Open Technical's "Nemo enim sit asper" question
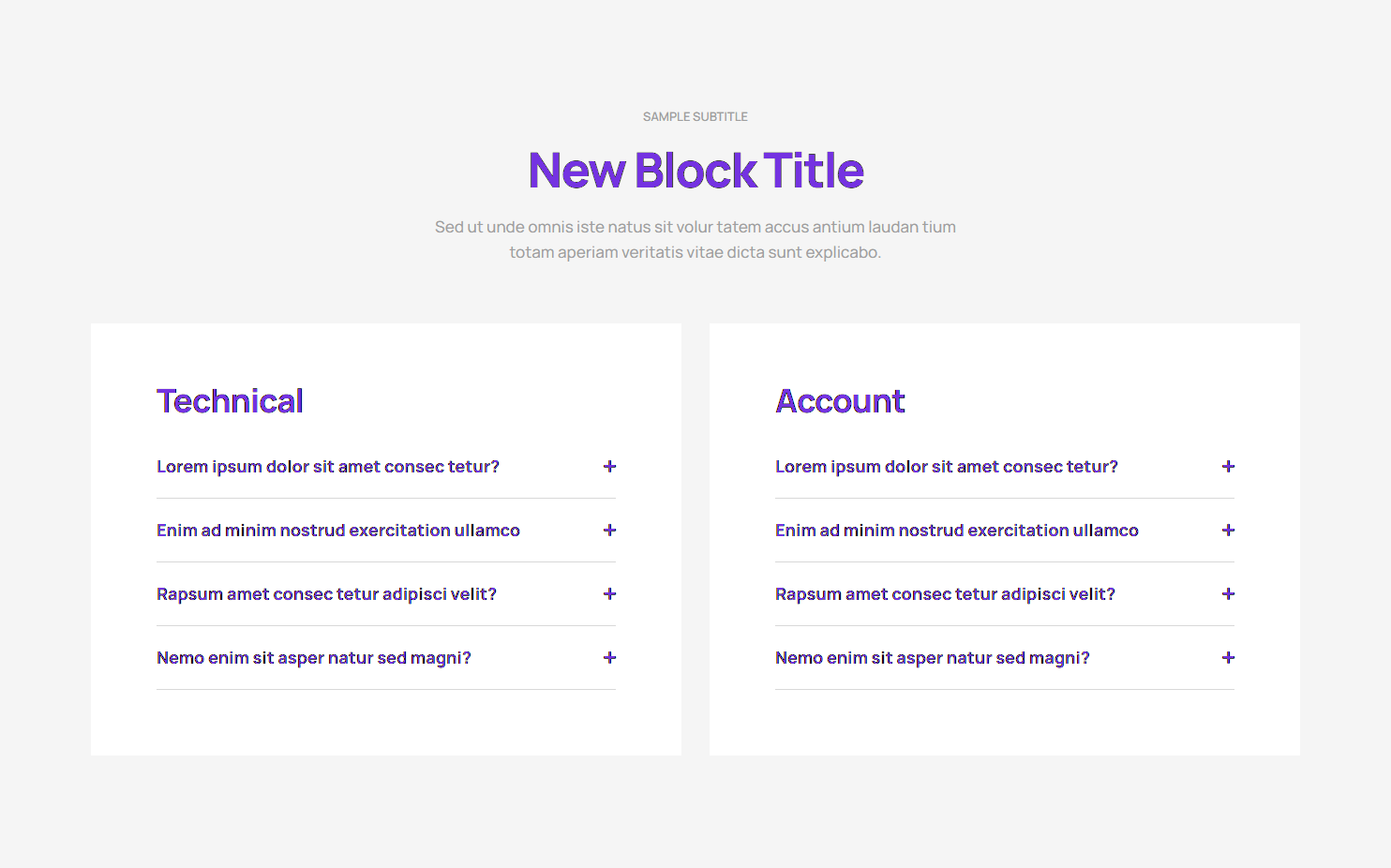This screenshot has height=868, width=1391. pos(314,658)
